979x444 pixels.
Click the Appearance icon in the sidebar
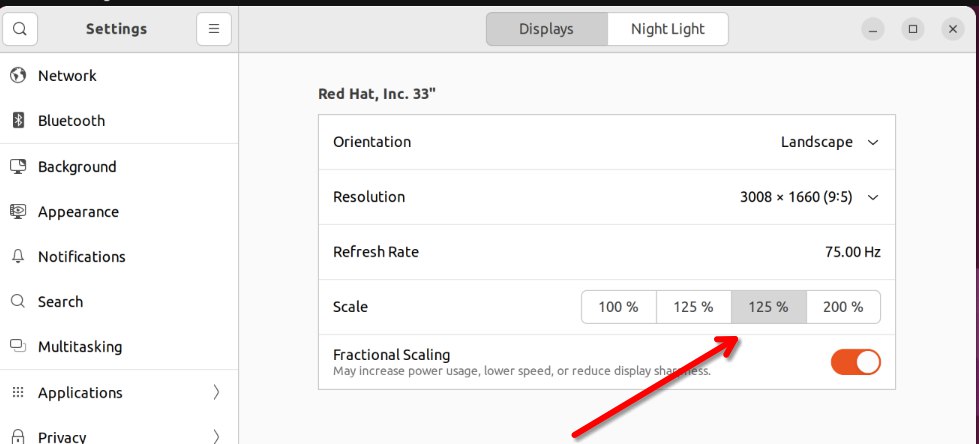click(x=18, y=212)
